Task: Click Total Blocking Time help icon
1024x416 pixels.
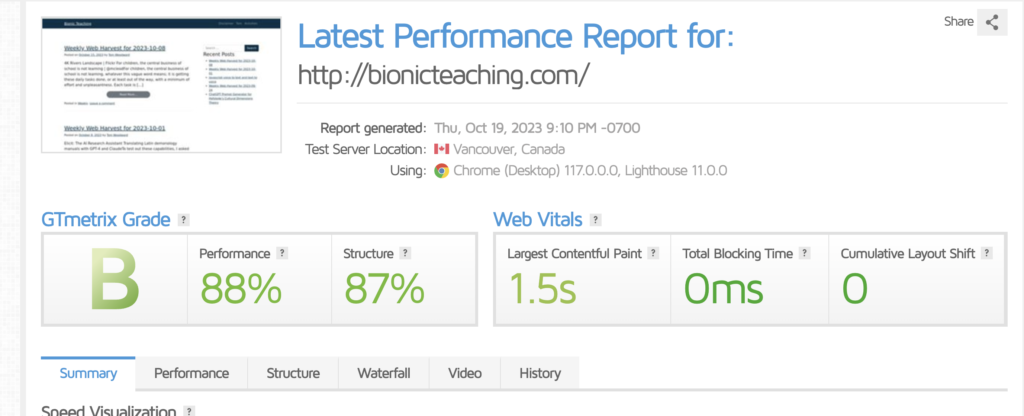Action: click(805, 253)
